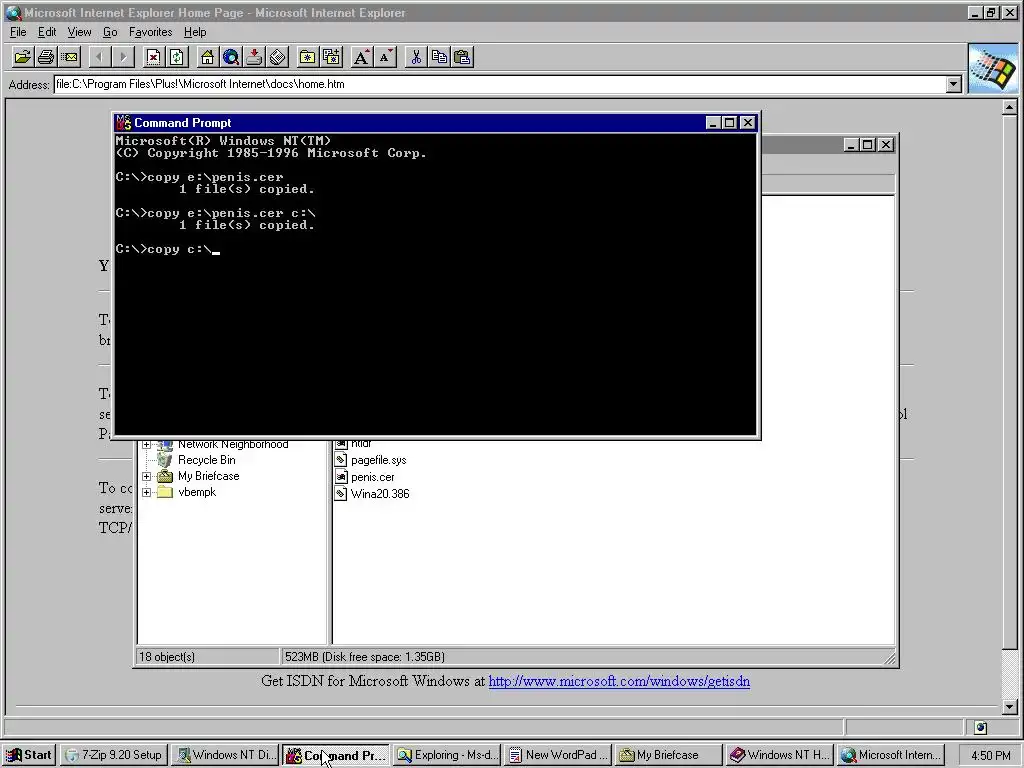
Task: Go to Home page icon
Action: 207,57
